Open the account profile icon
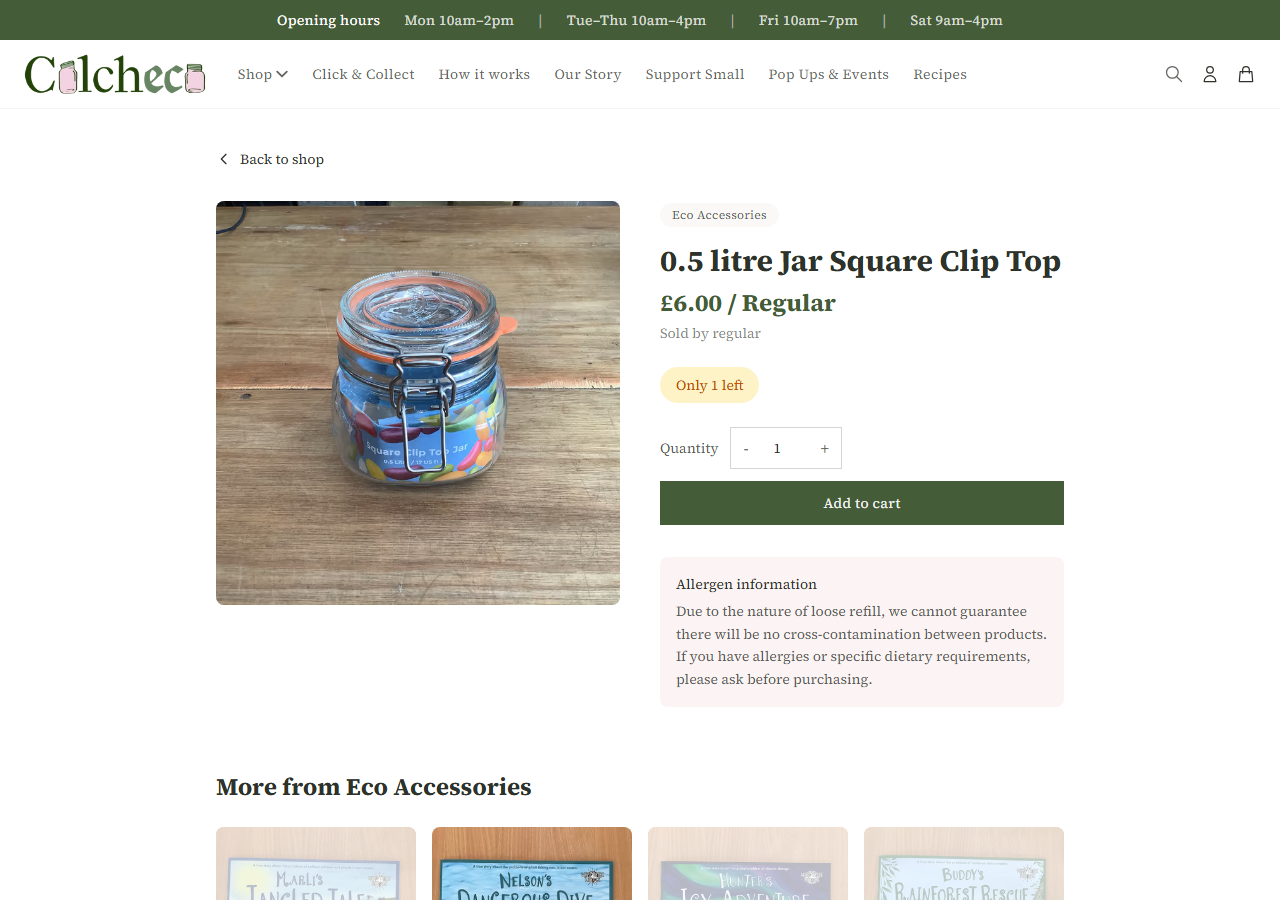This screenshot has height=900, width=1280. tap(1210, 74)
